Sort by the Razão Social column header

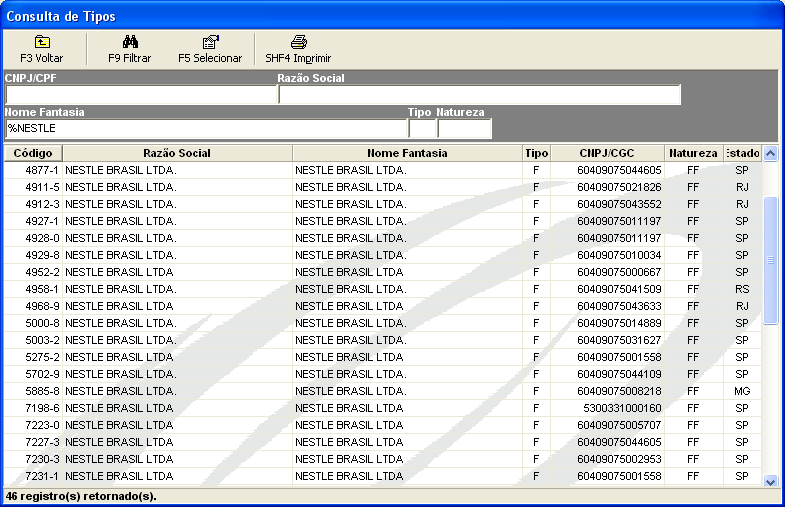(177, 153)
